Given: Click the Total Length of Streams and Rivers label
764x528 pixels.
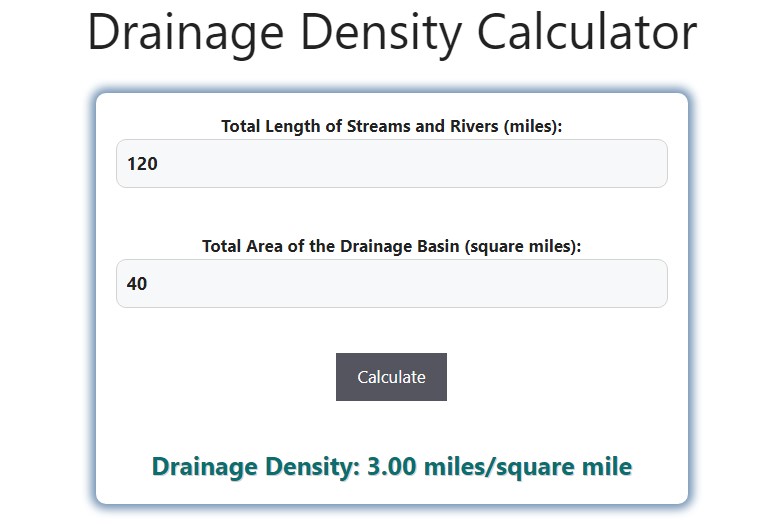Looking at the screenshot, I should pos(392,127).
